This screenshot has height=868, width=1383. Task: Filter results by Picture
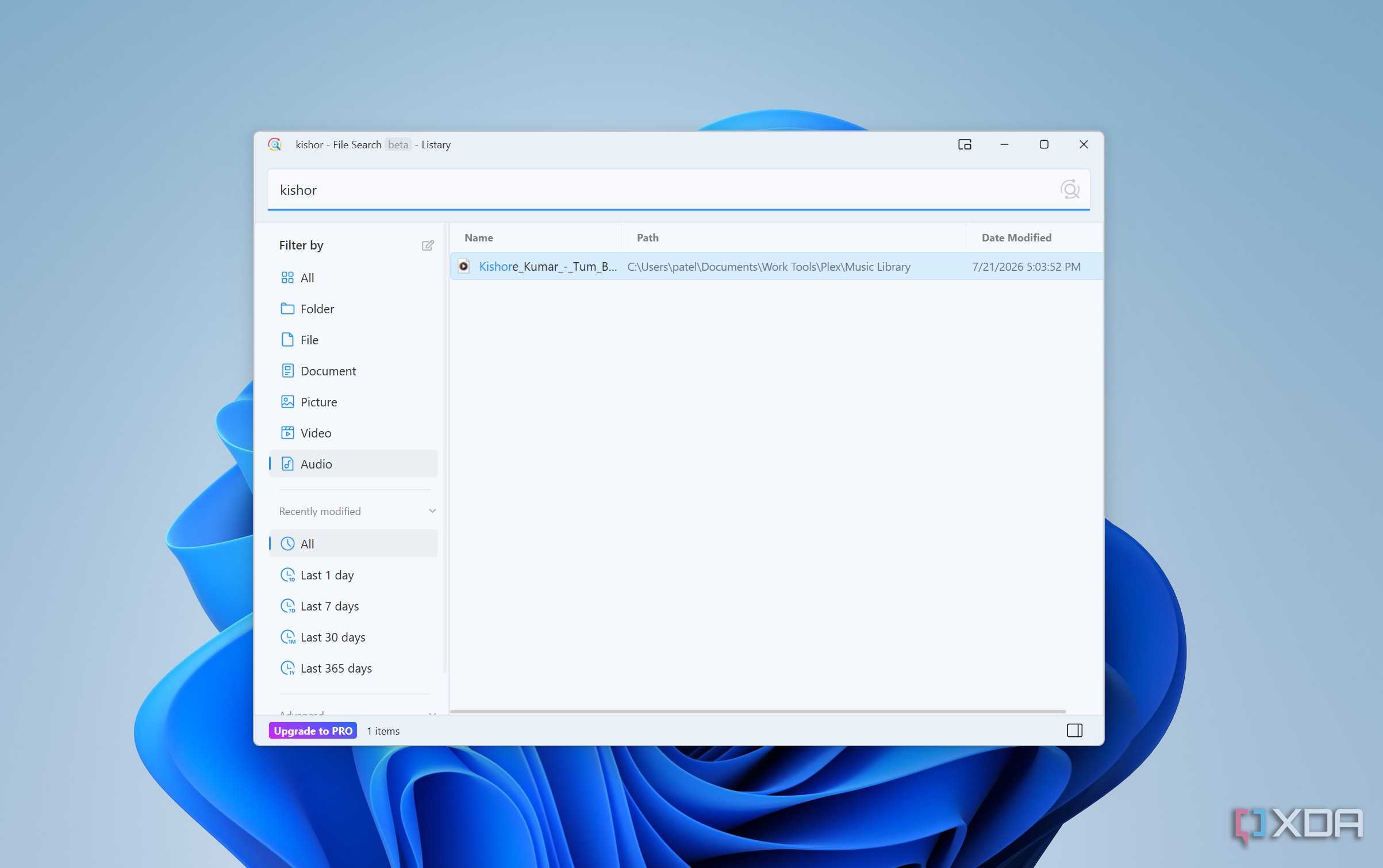click(353, 402)
